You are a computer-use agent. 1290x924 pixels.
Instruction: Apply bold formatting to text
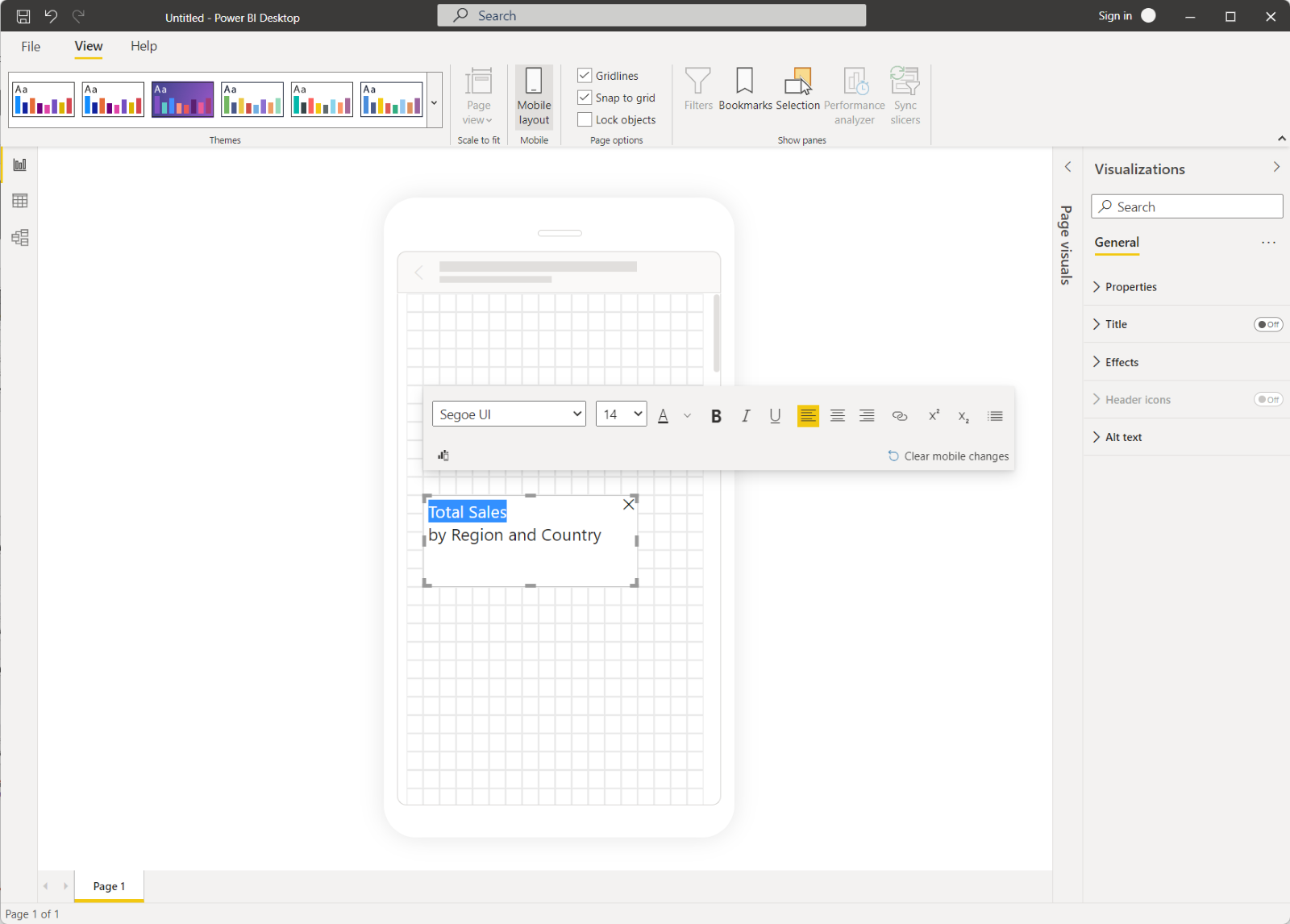716,416
